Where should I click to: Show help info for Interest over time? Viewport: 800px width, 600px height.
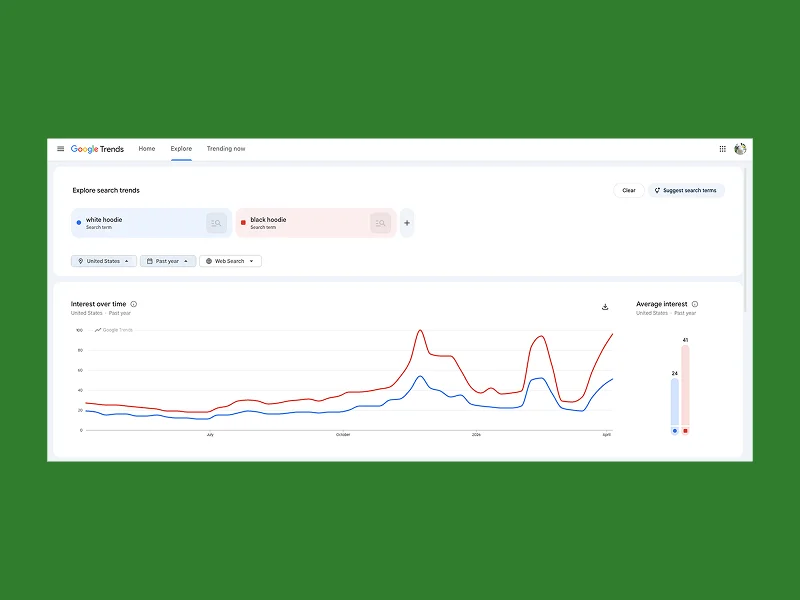tap(134, 304)
